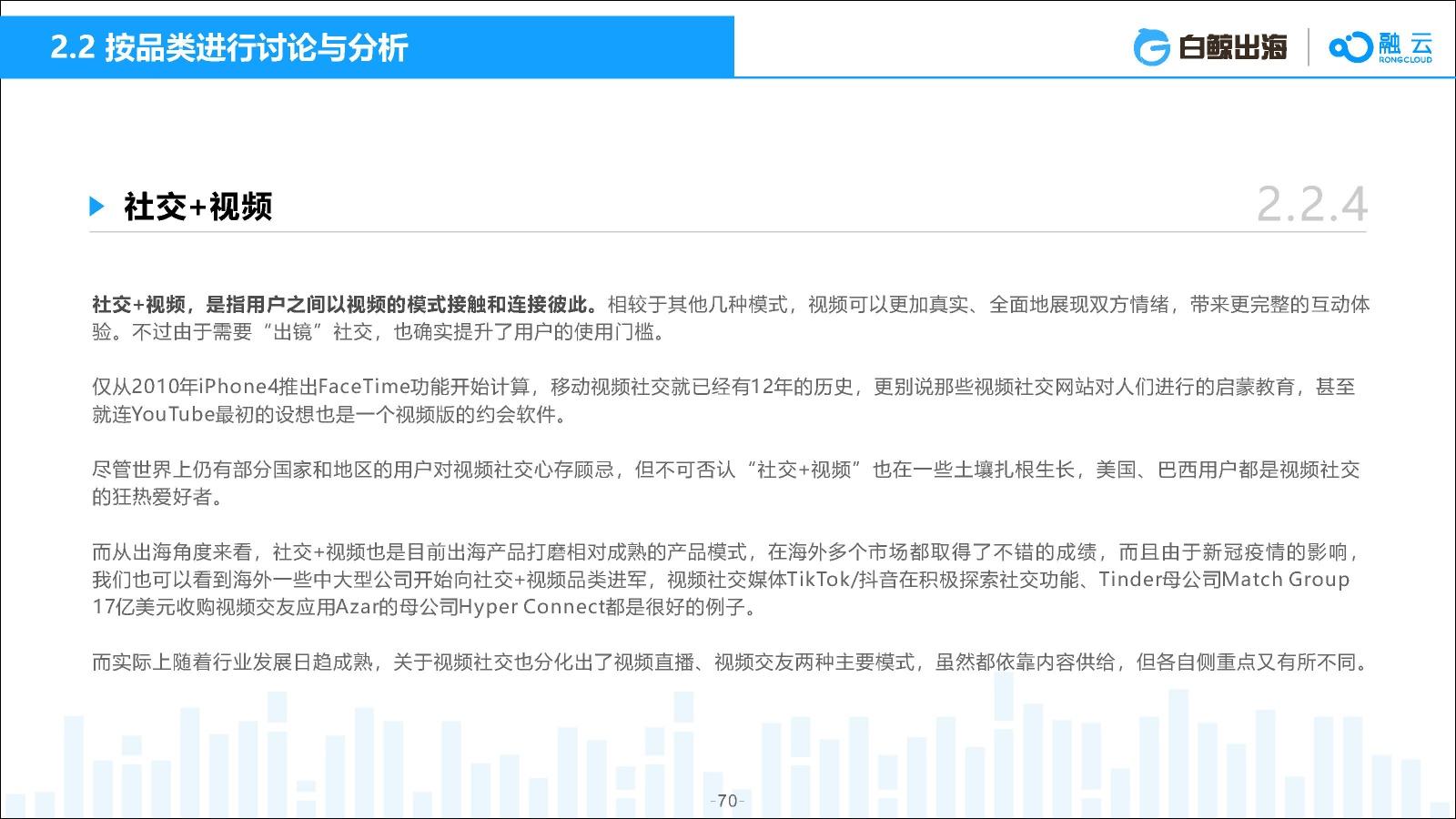This screenshot has height=819, width=1456.
Task: Click the 白鲸出海 whale logo icon
Action: [x=1151, y=47]
